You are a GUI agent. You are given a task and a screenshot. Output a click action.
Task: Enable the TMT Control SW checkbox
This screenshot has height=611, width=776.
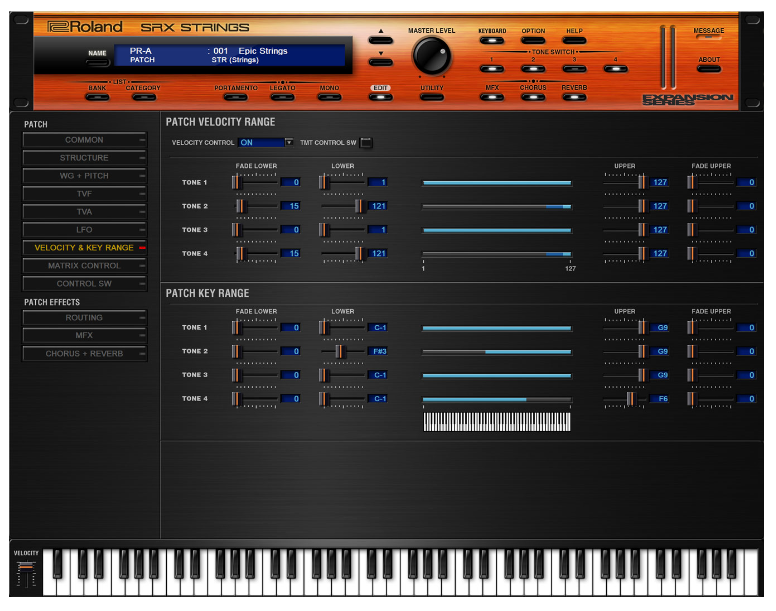366,142
